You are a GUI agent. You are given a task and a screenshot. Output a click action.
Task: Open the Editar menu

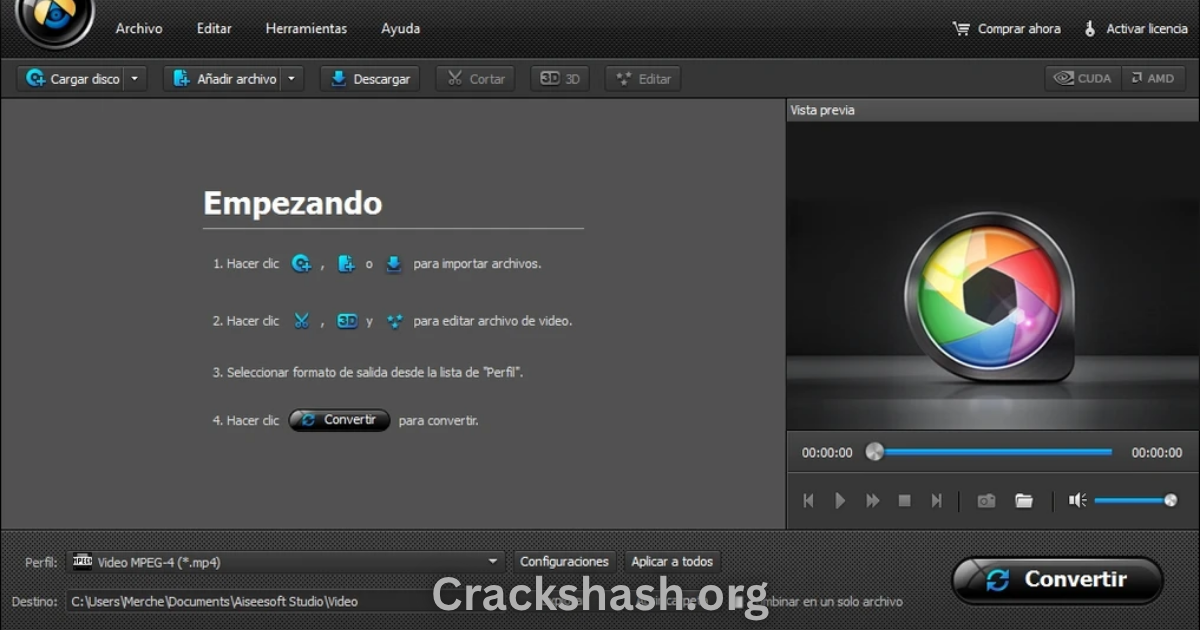click(x=214, y=29)
